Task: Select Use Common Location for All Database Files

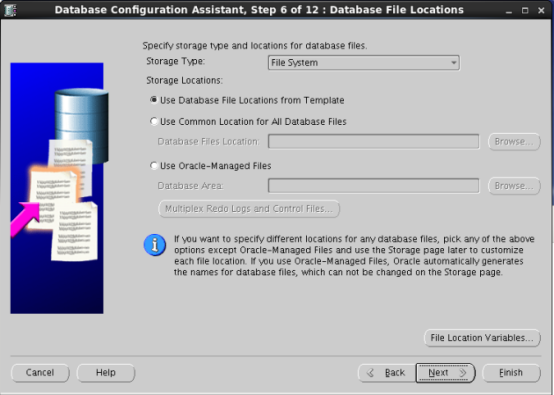Action: coord(248,122)
